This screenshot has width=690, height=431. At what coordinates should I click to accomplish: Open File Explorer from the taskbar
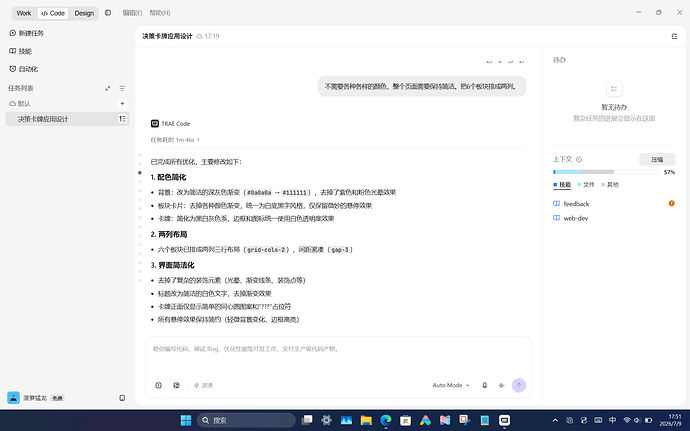(366, 420)
